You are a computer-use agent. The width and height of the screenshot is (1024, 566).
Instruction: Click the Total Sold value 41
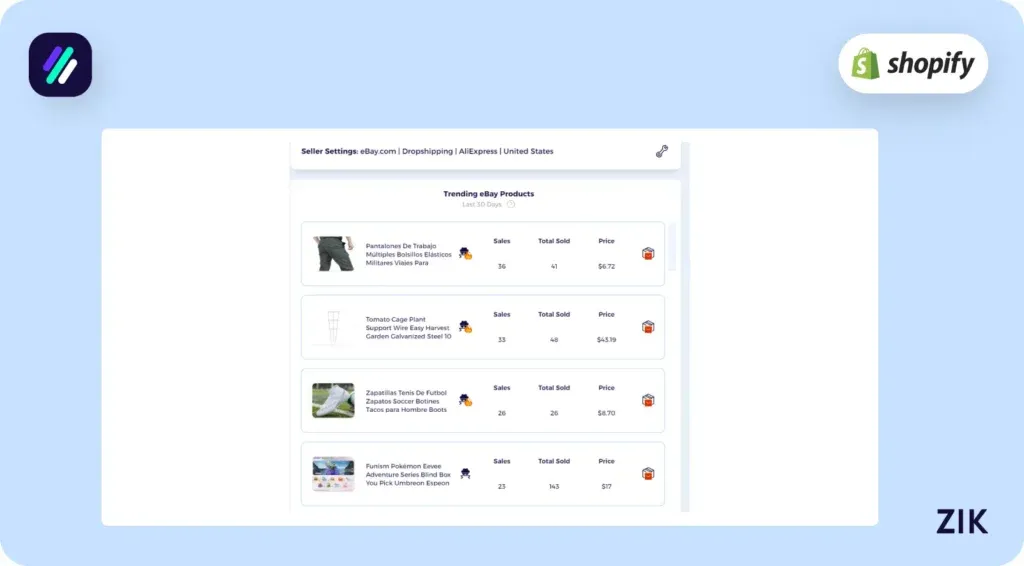point(554,266)
